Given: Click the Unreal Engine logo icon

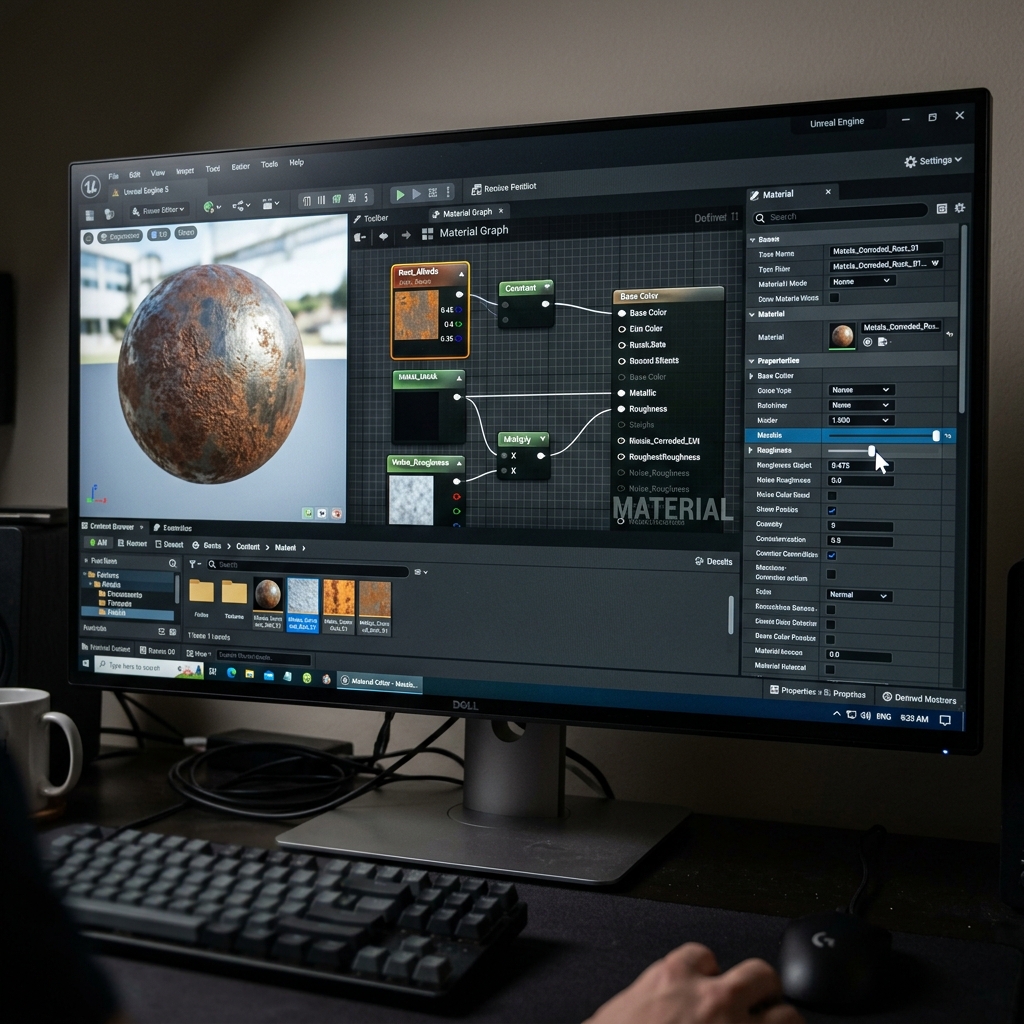Looking at the screenshot, I should tap(91, 185).
